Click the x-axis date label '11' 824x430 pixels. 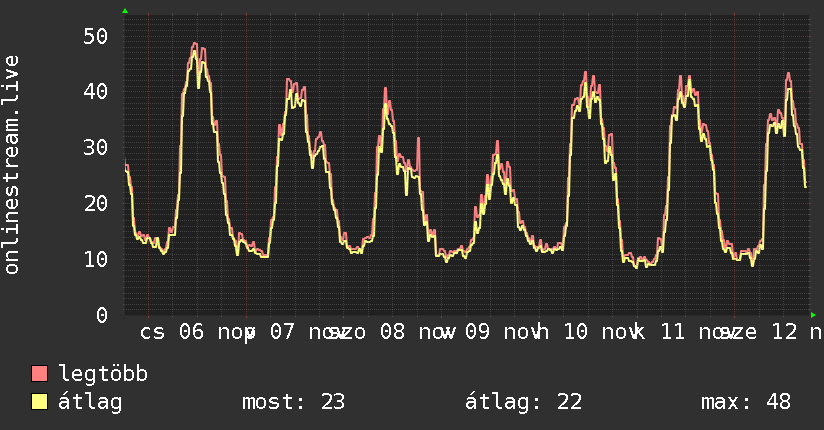(x=673, y=332)
